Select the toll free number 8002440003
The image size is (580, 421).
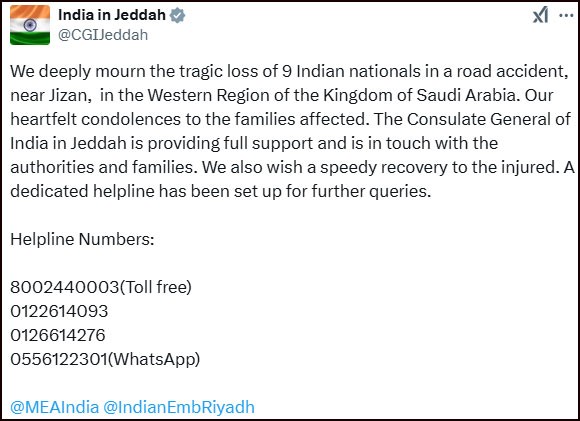coord(65,287)
